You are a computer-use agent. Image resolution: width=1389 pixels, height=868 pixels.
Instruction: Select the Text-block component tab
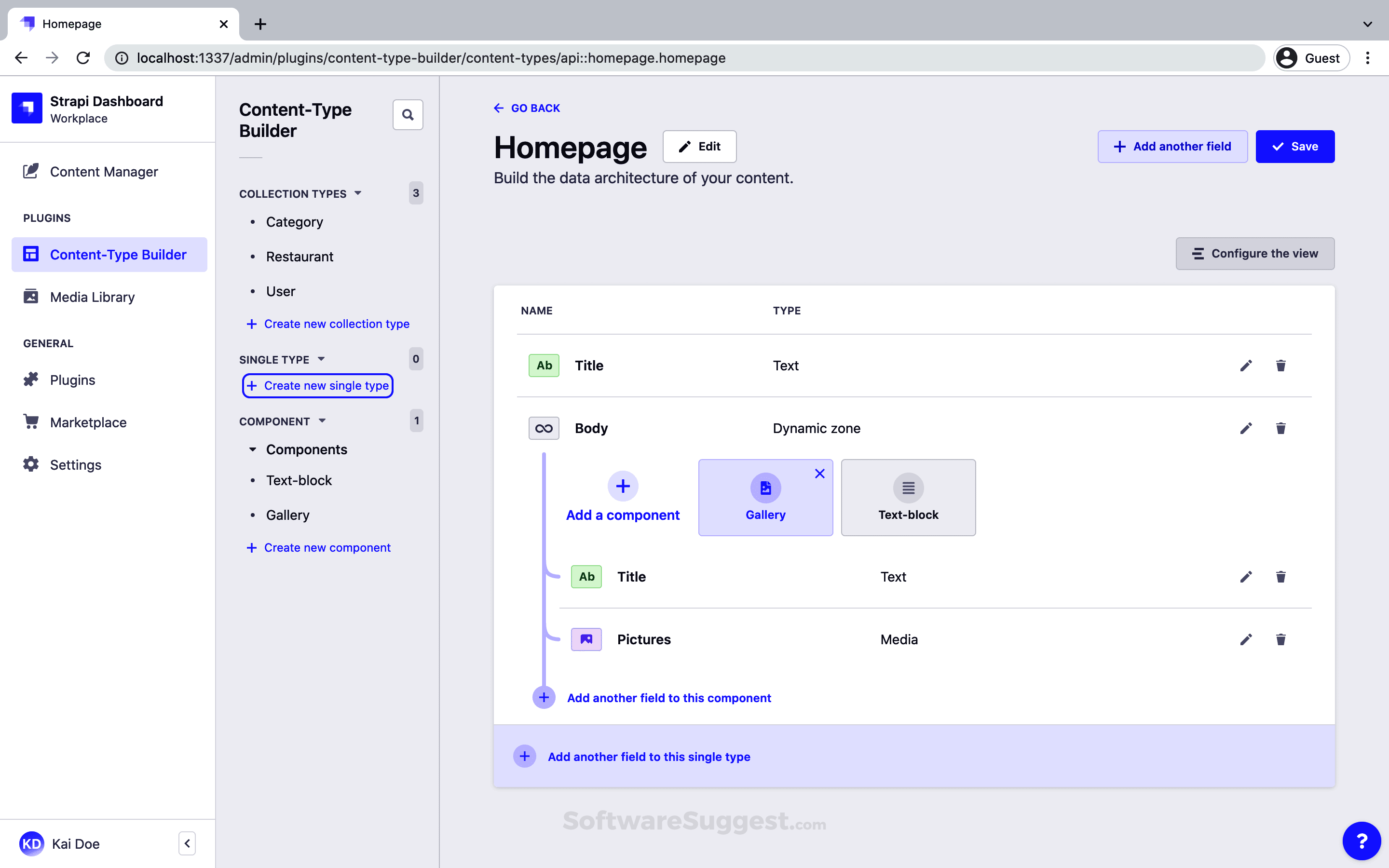click(x=908, y=498)
